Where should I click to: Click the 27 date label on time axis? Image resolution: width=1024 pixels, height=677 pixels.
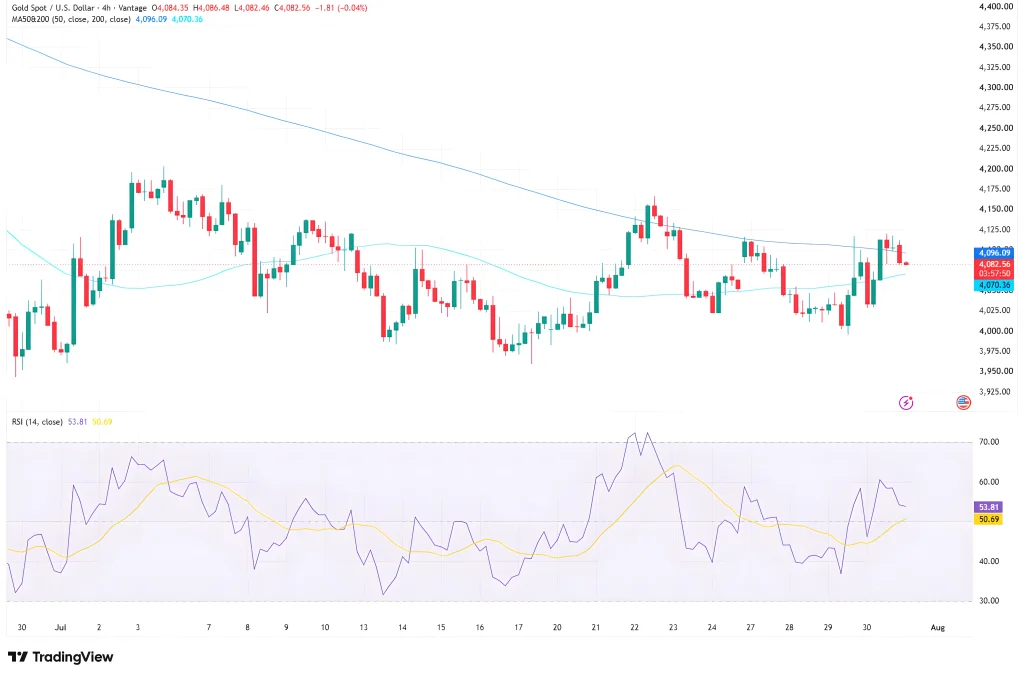(x=750, y=627)
